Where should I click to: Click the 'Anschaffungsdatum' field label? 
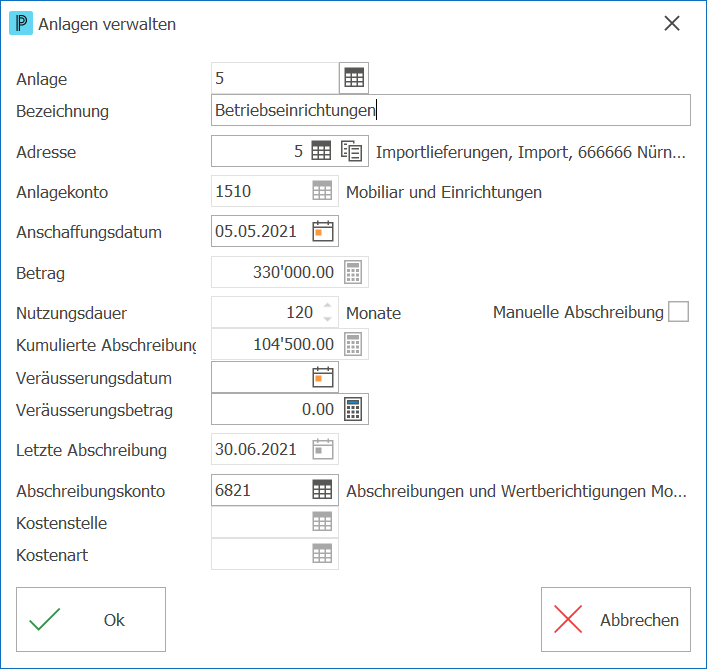coord(89,232)
